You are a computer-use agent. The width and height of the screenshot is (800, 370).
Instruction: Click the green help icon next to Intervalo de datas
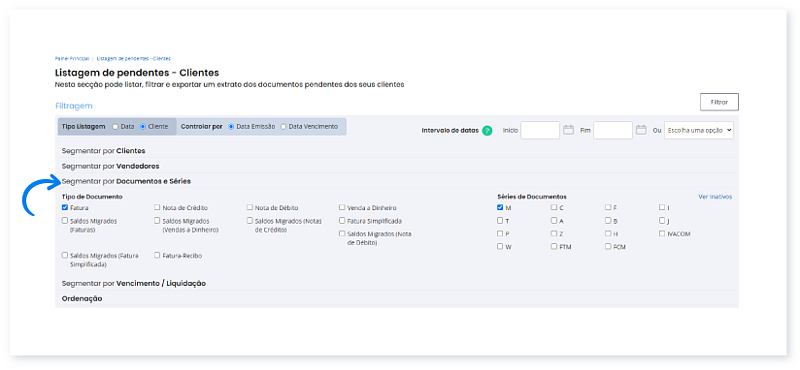(487, 131)
